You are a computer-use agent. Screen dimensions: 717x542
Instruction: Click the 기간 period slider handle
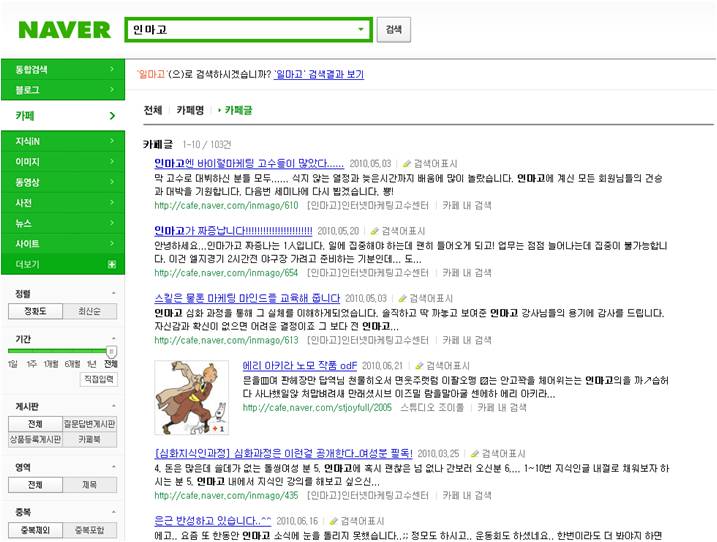(x=111, y=352)
